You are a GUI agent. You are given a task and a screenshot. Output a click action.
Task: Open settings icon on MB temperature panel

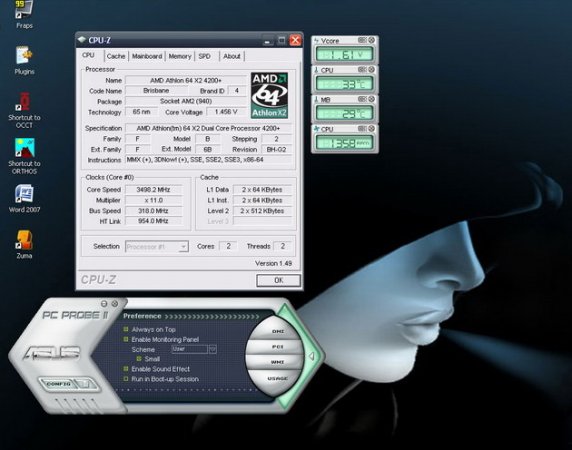(x=362, y=99)
